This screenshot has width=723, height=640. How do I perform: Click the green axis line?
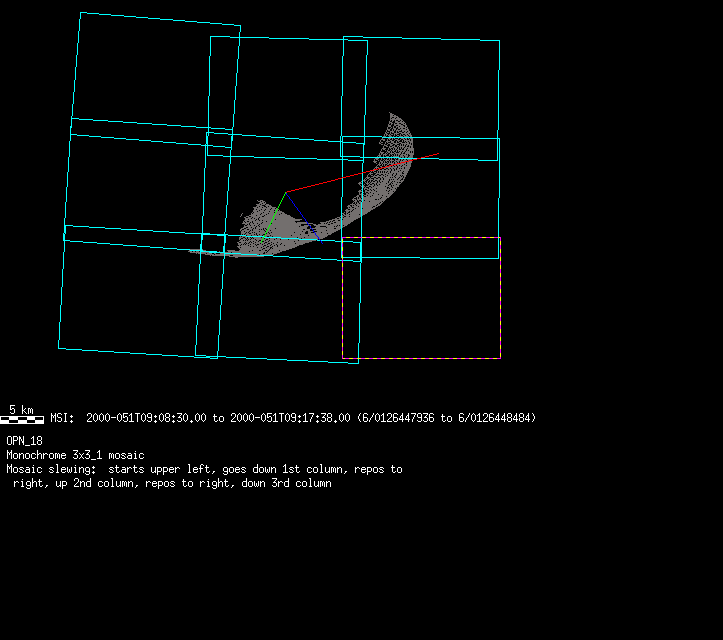point(273,217)
